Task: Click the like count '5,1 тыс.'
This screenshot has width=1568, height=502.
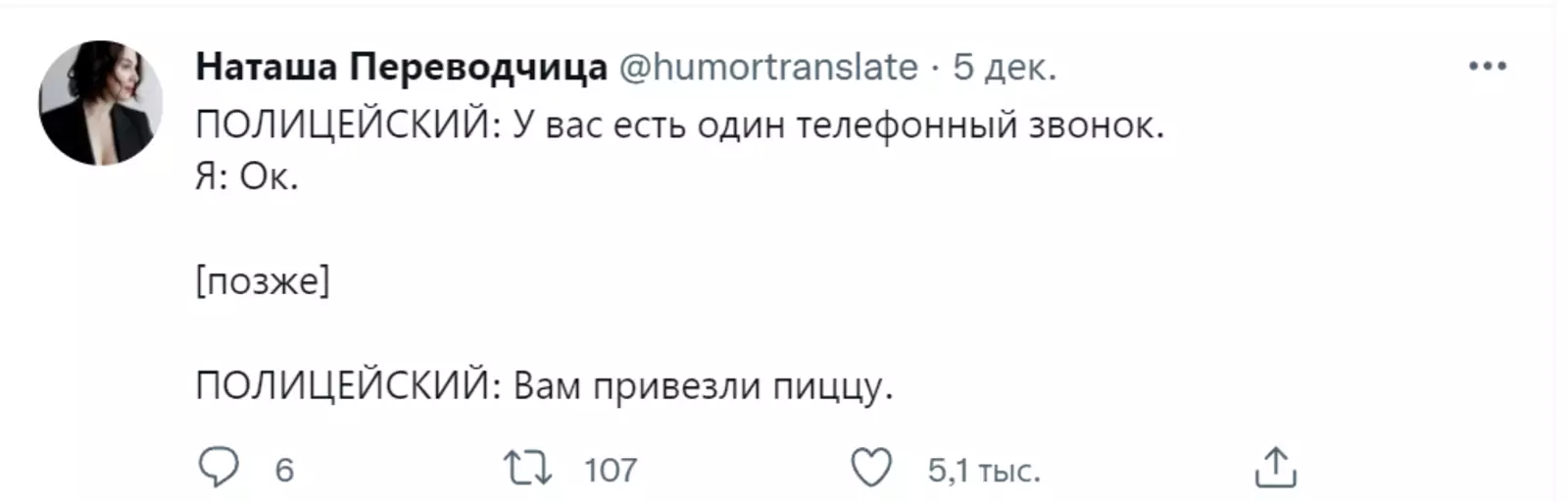Action: tap(983, 471)
